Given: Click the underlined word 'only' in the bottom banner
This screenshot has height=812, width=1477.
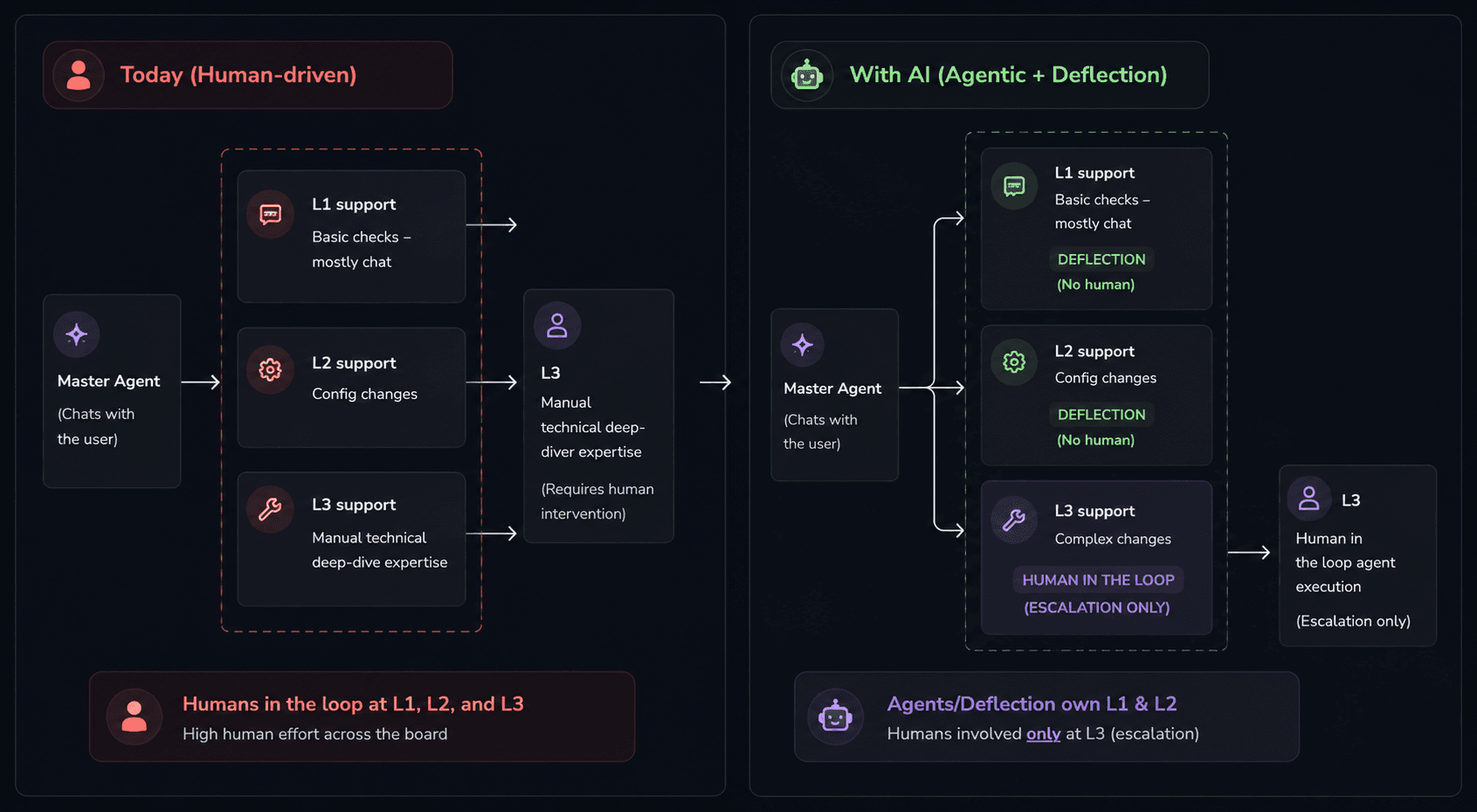Looking at the screenshot, I should pos(1043,733).
